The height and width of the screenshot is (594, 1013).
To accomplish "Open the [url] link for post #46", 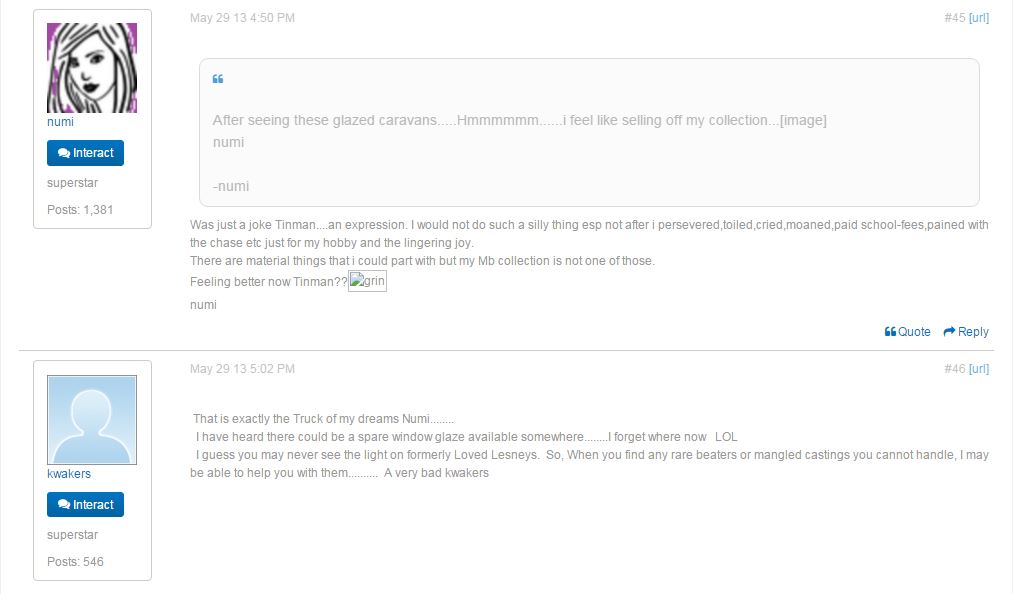I will click(979, 369).
